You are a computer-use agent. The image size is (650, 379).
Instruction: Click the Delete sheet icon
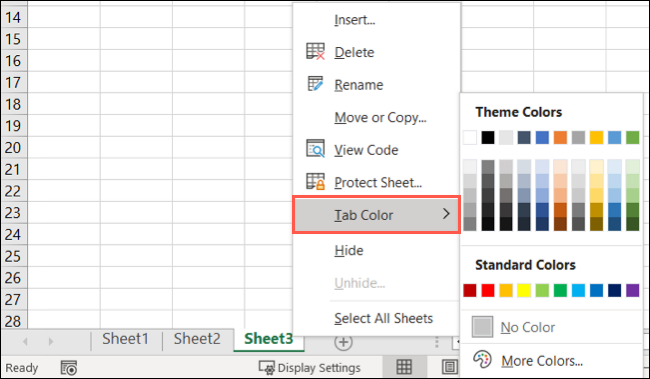tap(315, 52)
